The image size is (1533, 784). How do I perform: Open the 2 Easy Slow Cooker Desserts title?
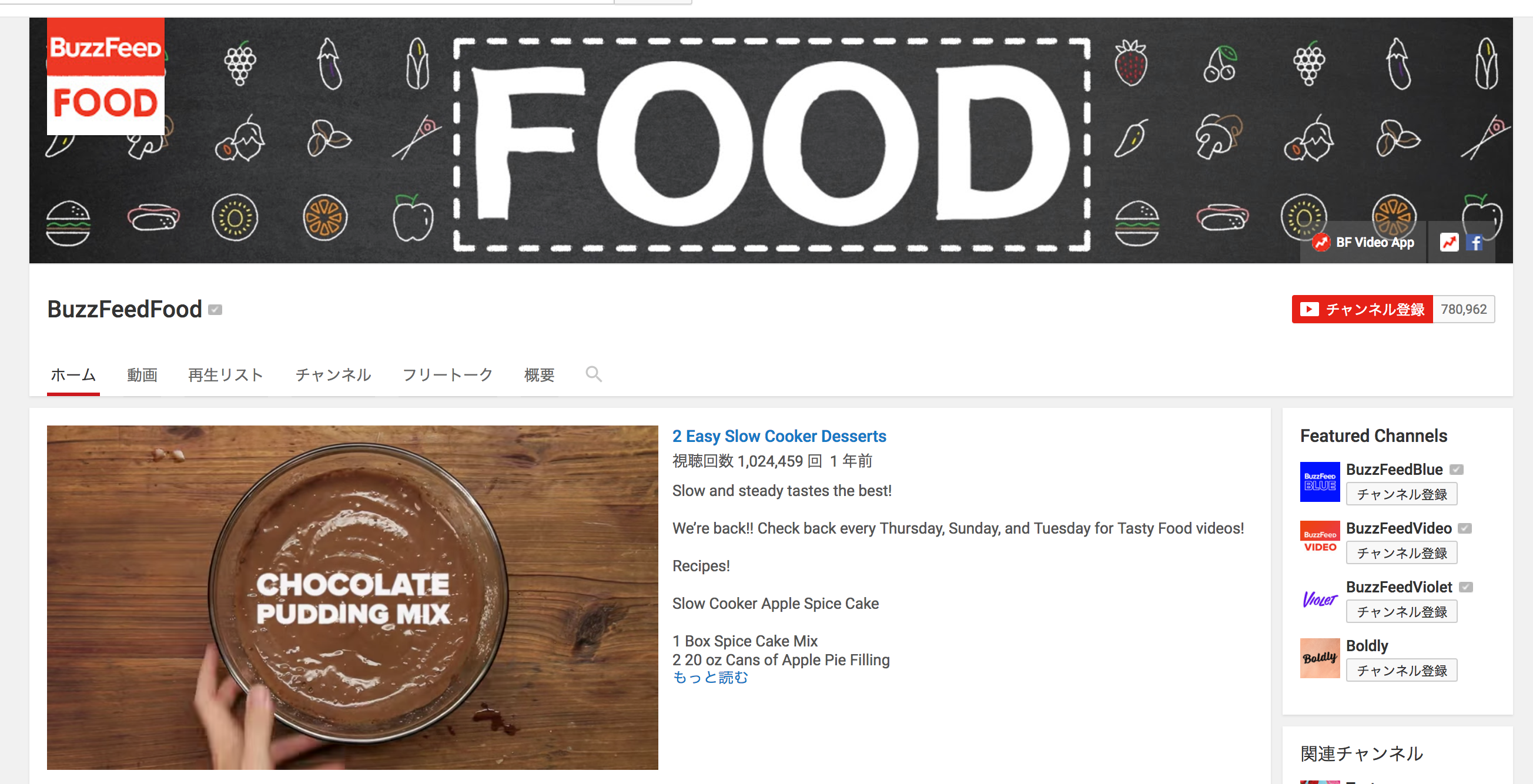pos(779,437)
